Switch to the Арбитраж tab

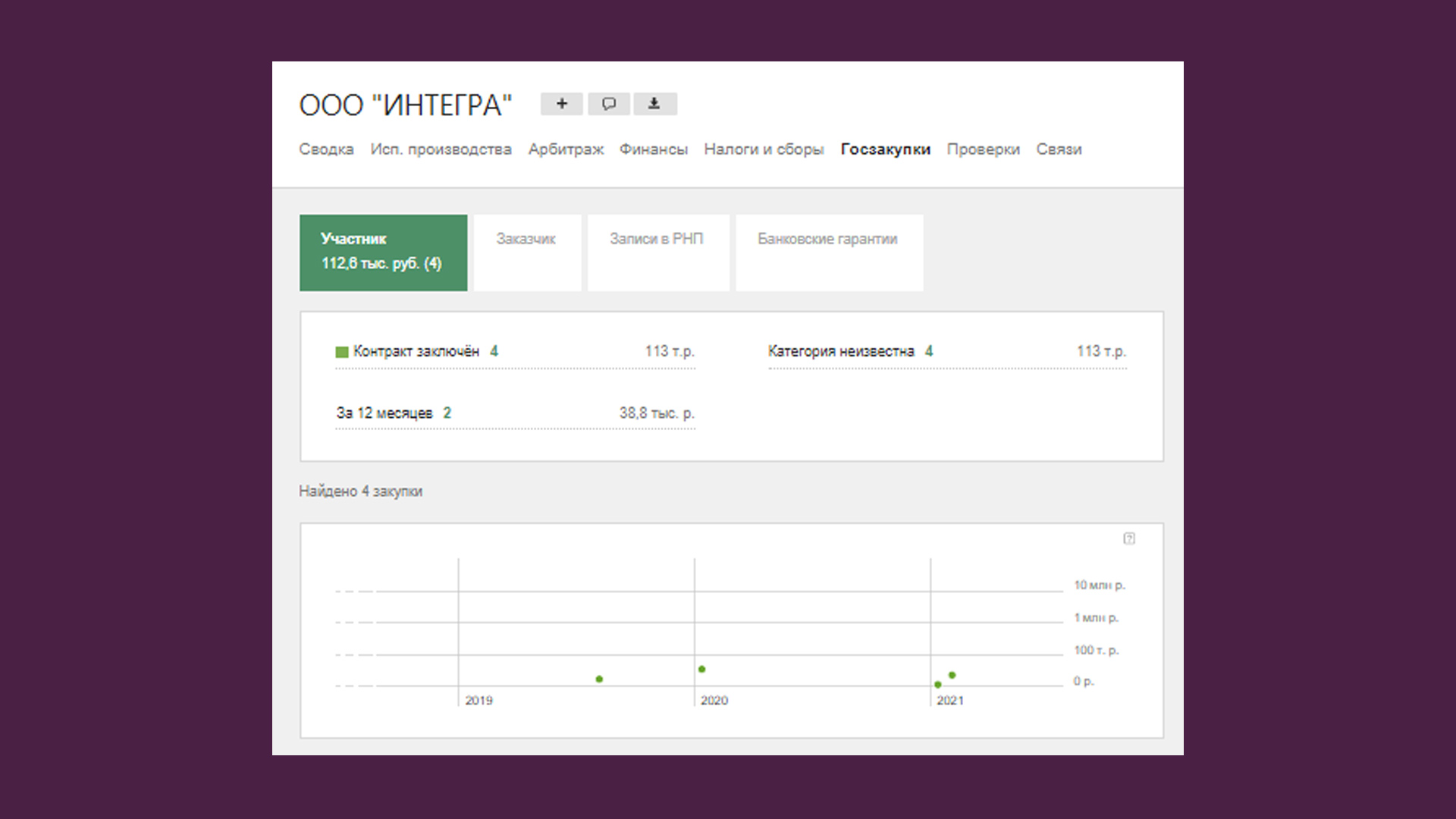pyautogui.click(x=566, y=149)
